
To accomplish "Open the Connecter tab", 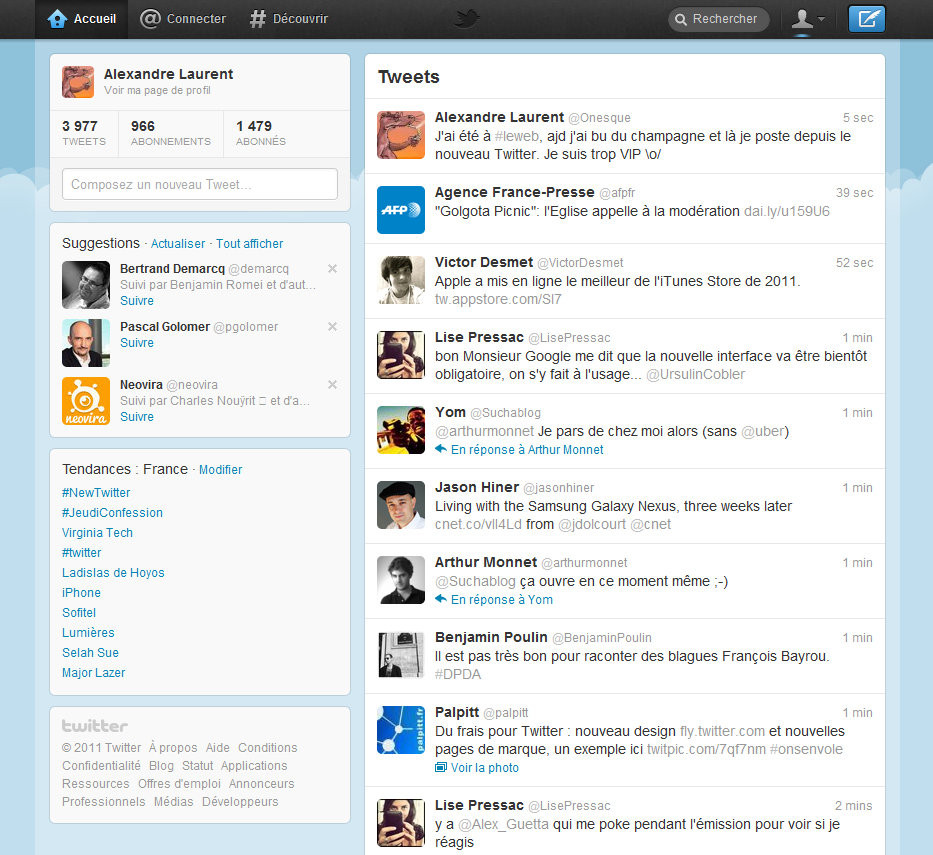I will (183, 18).
